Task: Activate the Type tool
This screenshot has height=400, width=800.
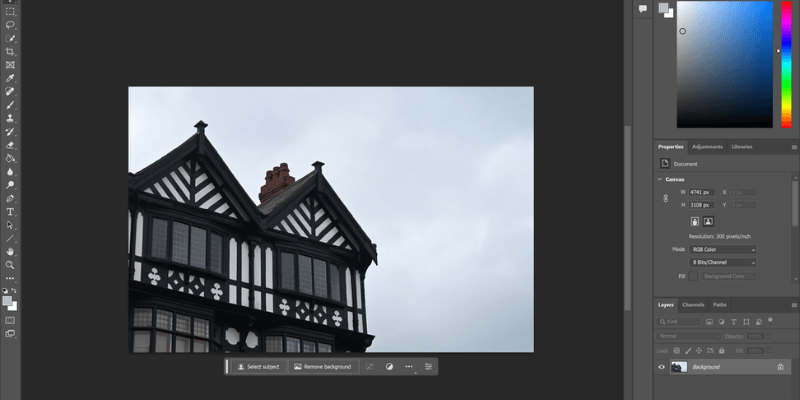Action: click(x=10, y=212)
